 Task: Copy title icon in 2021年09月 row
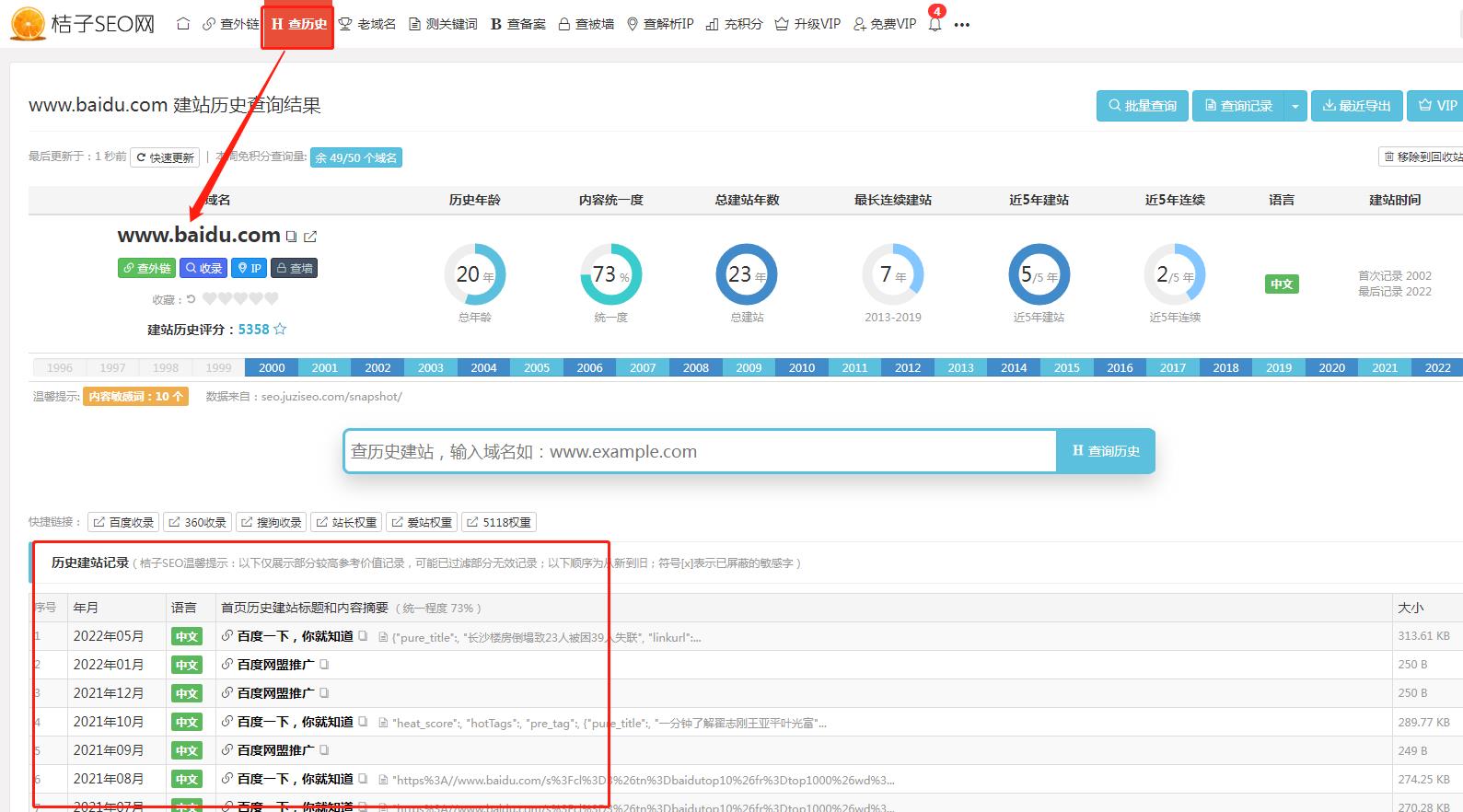coord(324,750)
